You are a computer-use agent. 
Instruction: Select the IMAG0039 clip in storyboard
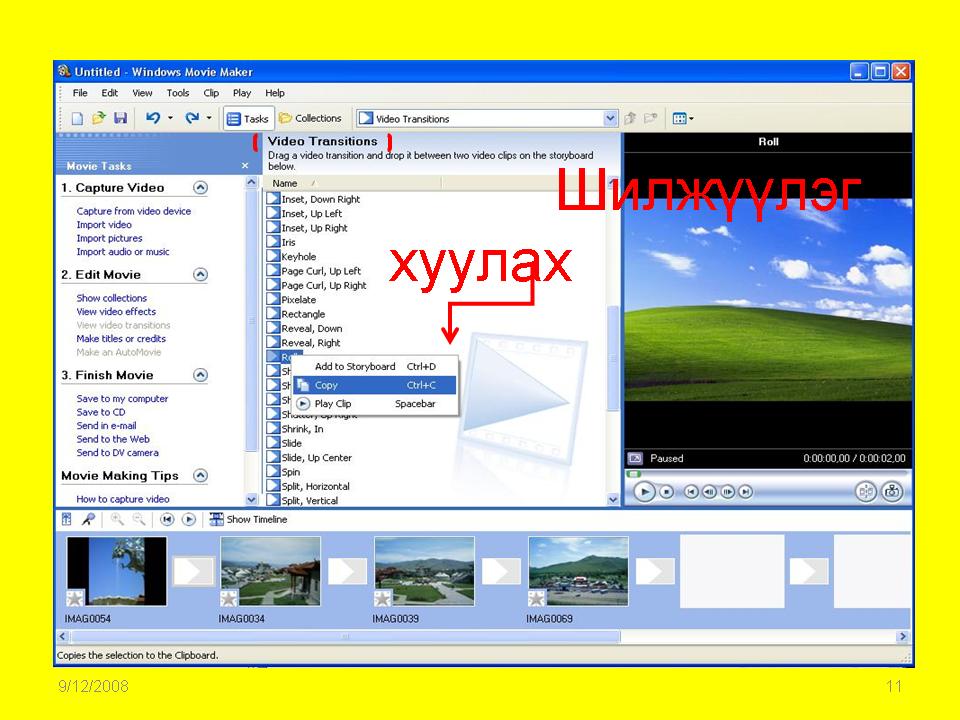[x=424, y=571]
